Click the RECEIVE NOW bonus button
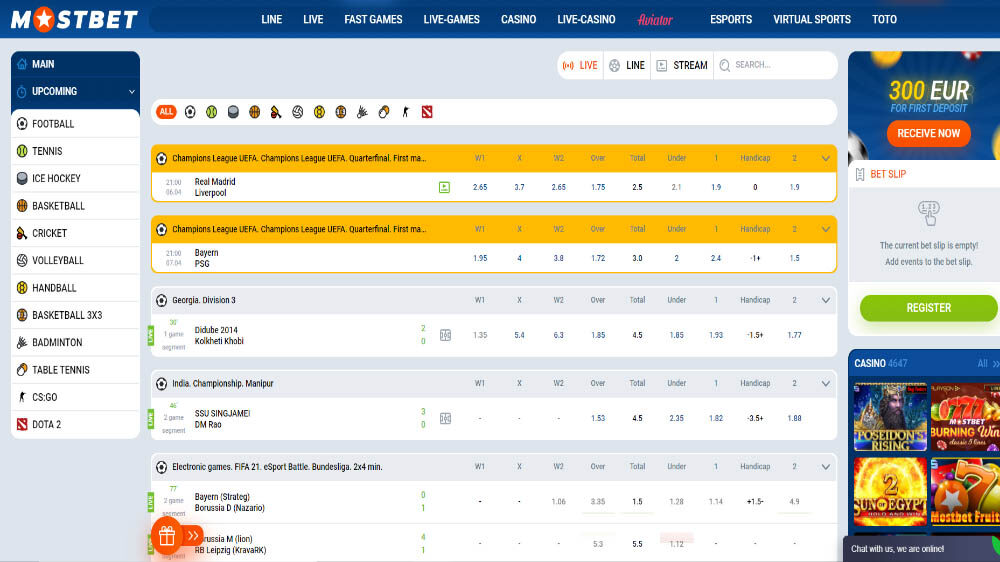This screenshot has width=1000, height=562. [929, 133]
